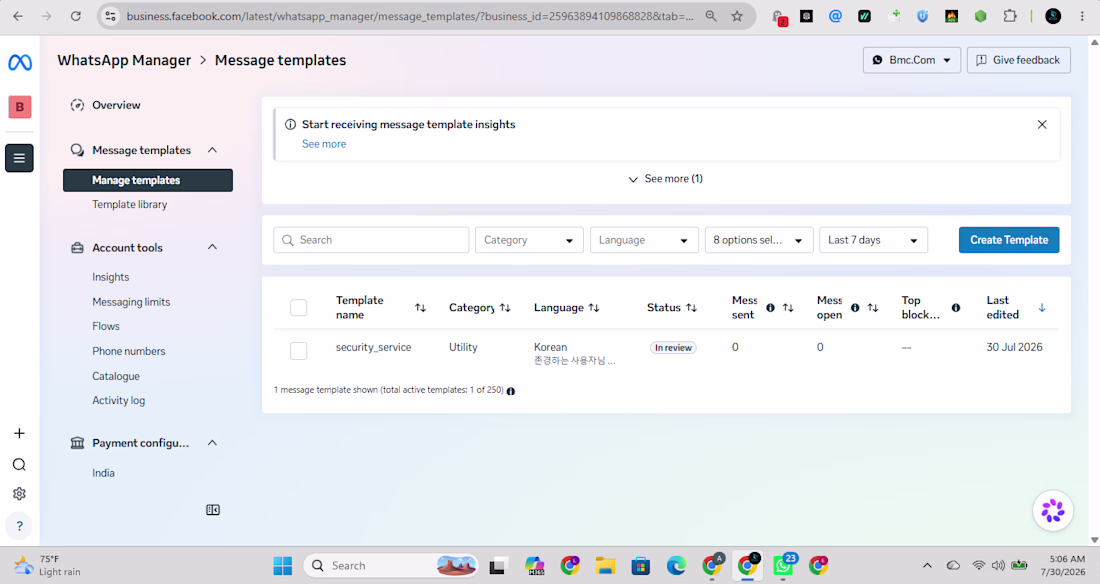Open the Bmc.Com account dropdown
1100x584 pixels.
point(911,60)
